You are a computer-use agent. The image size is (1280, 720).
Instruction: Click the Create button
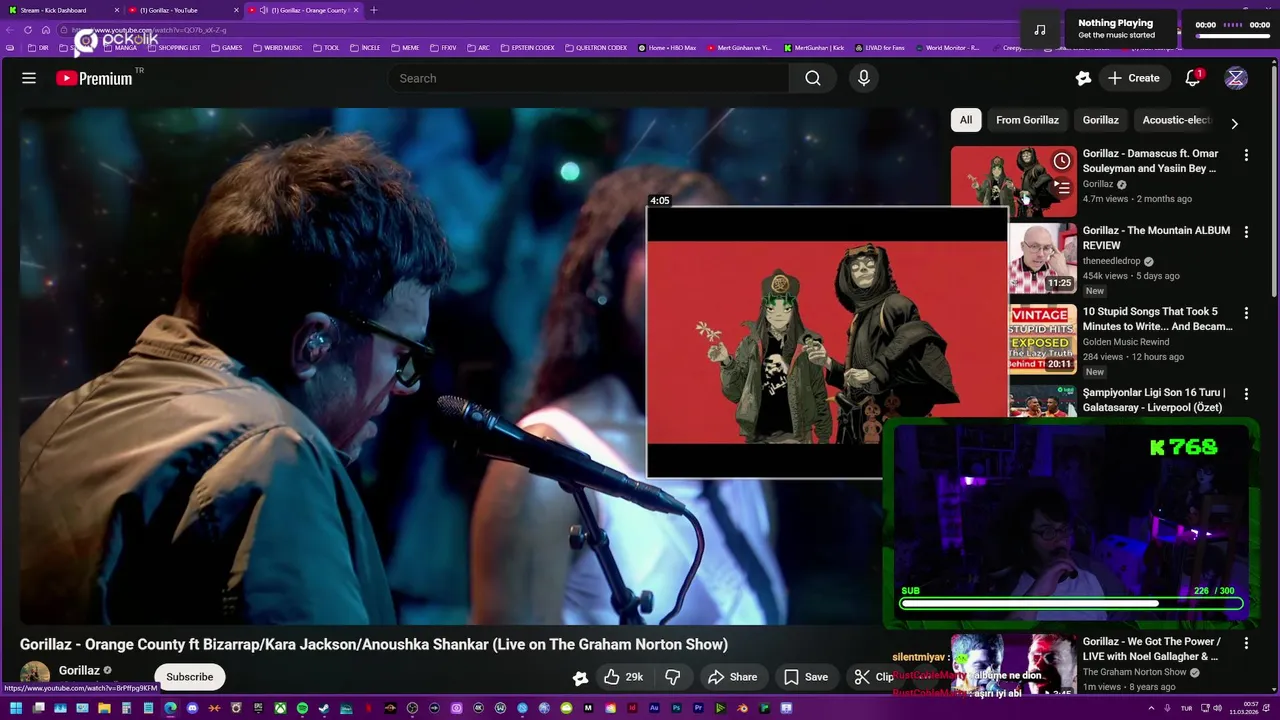[1133, 78]
